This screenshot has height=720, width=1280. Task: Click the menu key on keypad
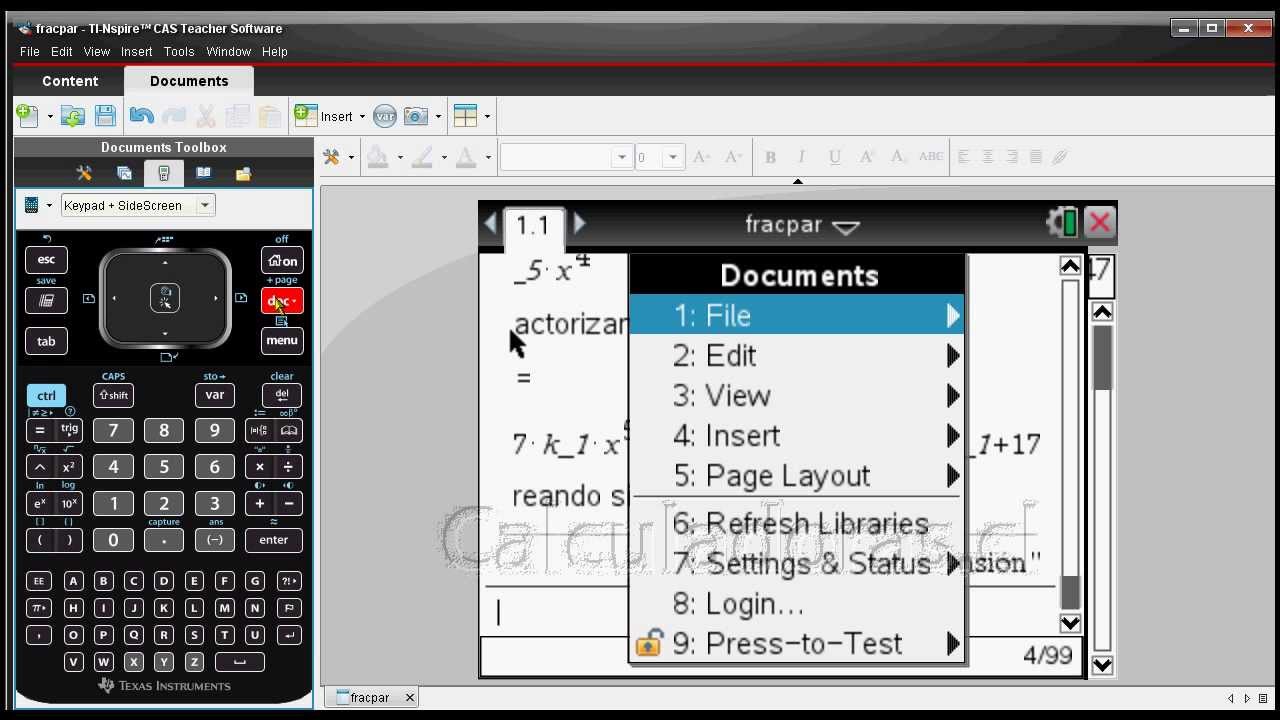point(282,341)
